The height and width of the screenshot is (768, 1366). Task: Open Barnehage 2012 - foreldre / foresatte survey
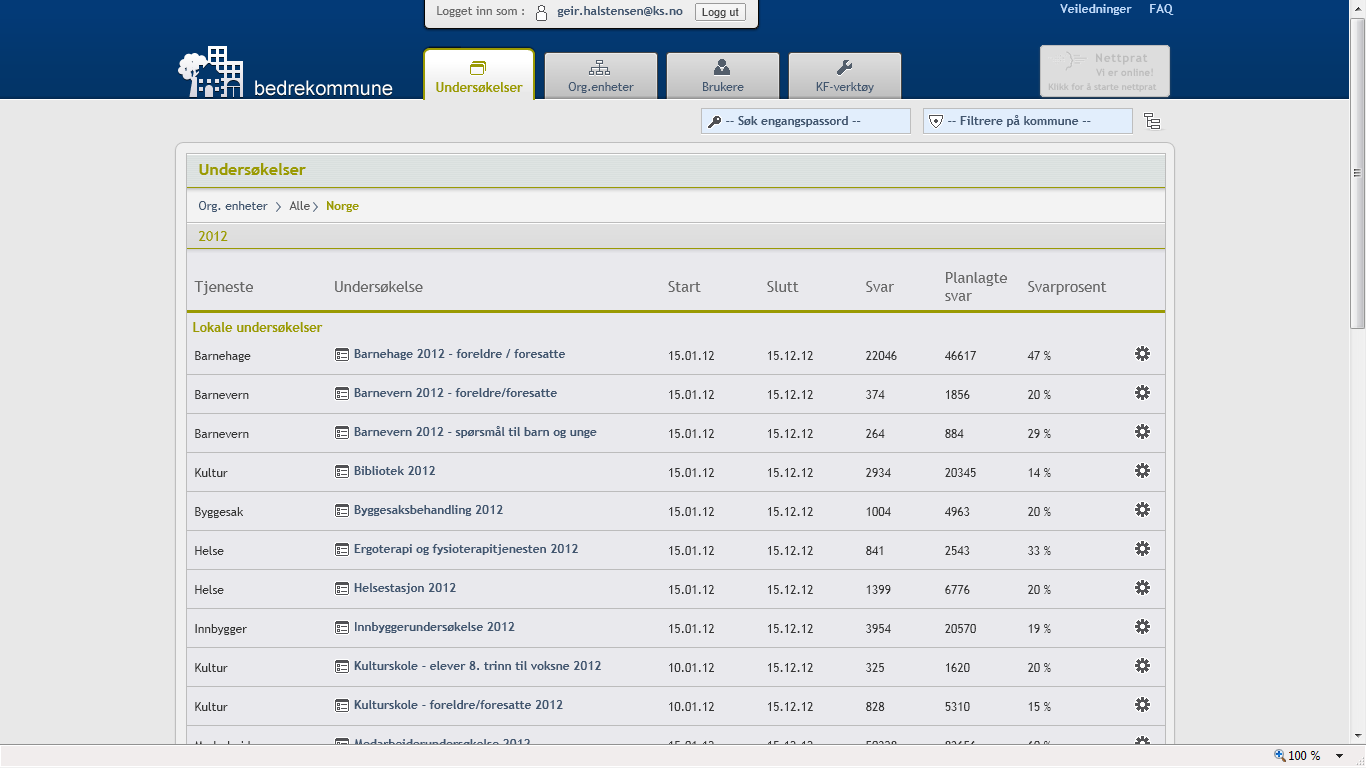coord(459,354)
